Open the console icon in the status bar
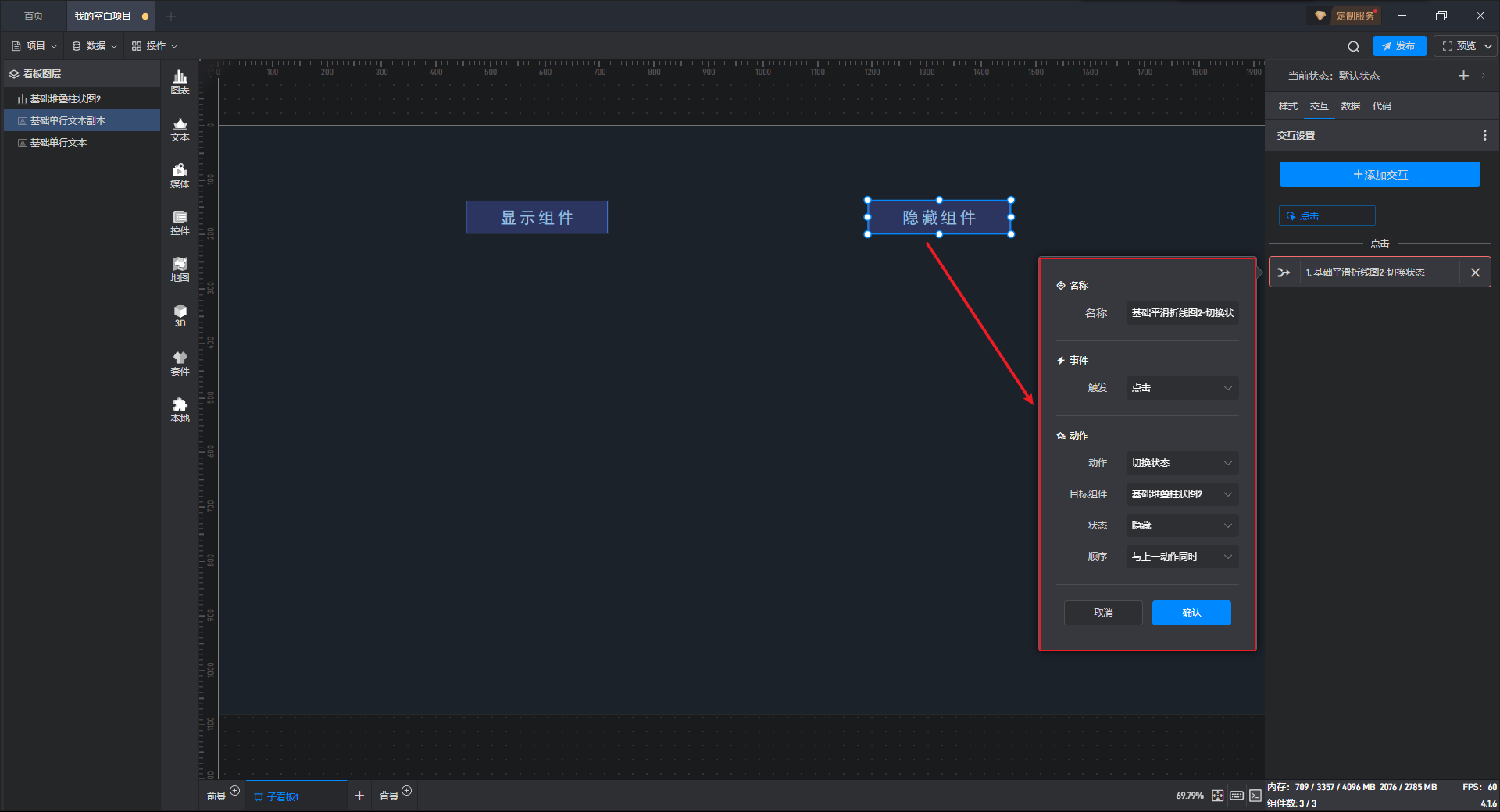This screenshot has height=812, width=1500. point(1255,796)
